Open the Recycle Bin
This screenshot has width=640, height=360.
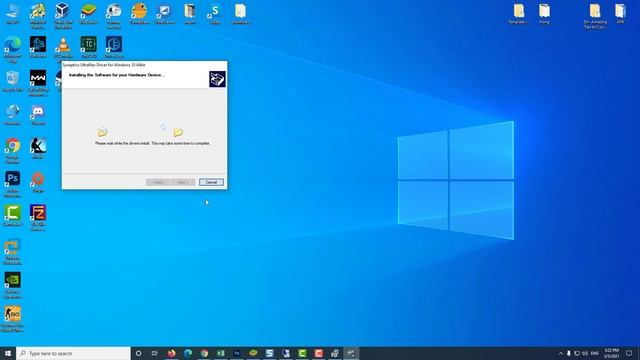13,81
